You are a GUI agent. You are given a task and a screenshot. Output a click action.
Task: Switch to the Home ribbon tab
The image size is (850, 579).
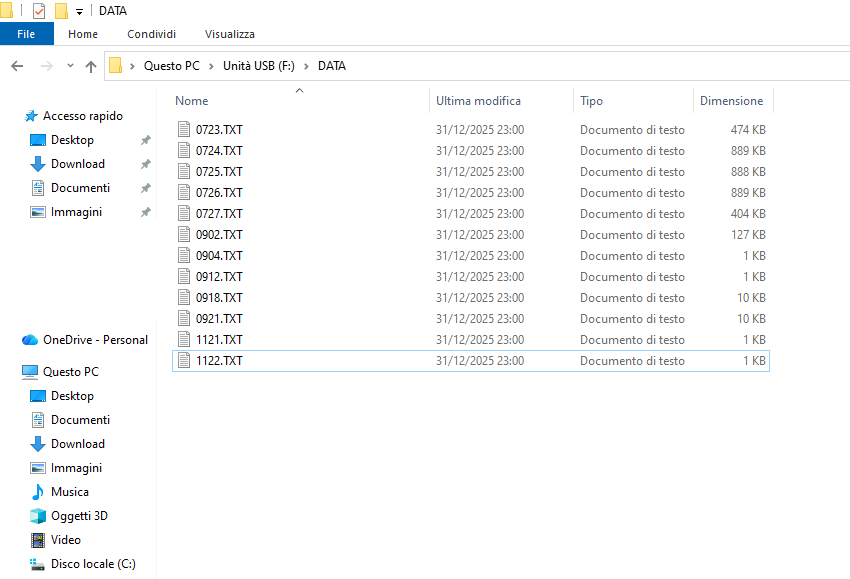pyautogui.click(x=83, y=34)
